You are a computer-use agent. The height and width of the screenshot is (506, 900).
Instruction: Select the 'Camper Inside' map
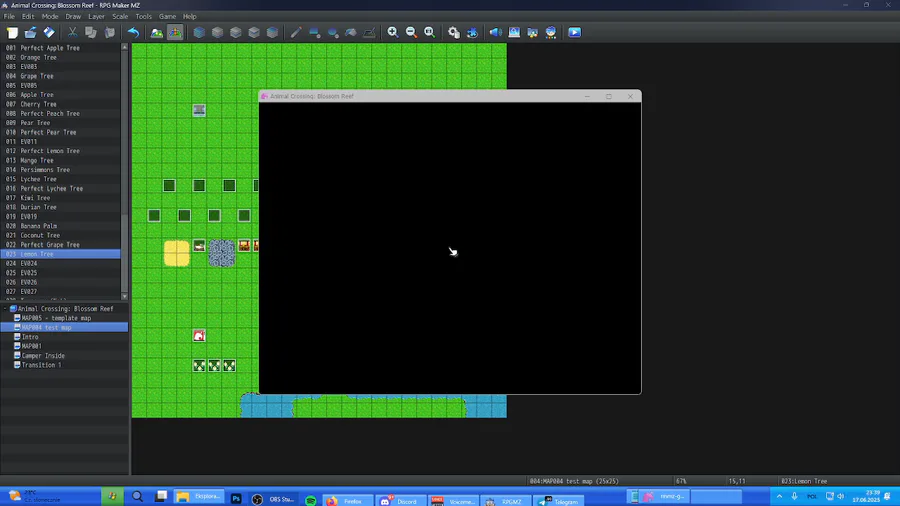[42, 356]
